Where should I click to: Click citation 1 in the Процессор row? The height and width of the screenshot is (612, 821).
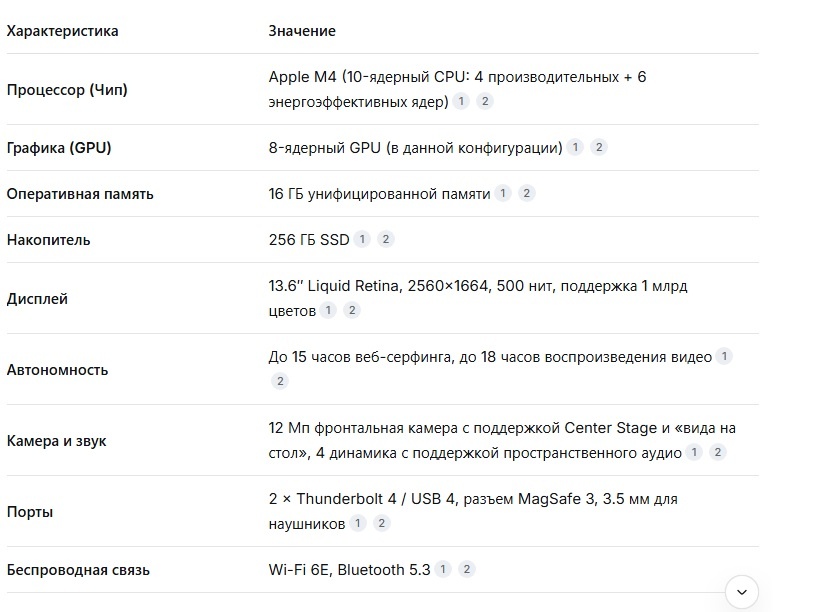point(461,101)
